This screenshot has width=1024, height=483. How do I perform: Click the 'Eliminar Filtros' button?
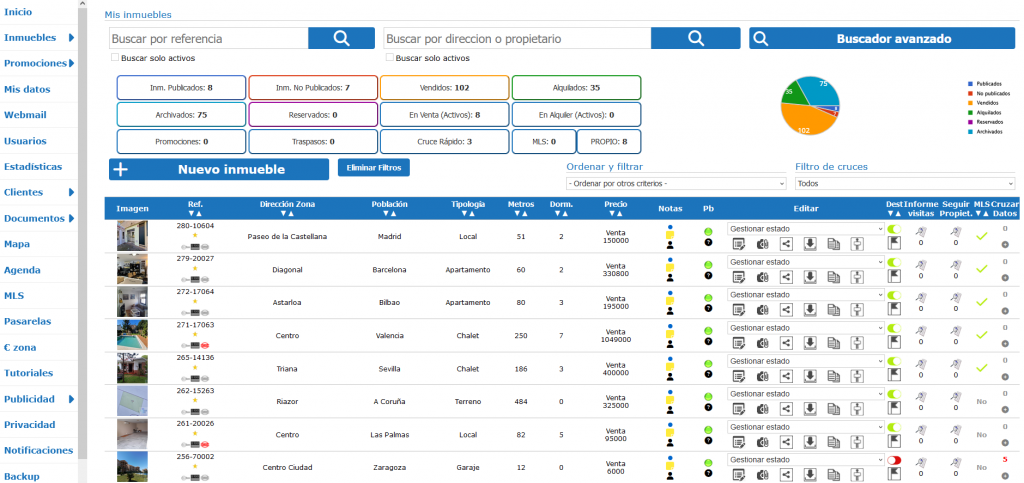pos(373,168)
